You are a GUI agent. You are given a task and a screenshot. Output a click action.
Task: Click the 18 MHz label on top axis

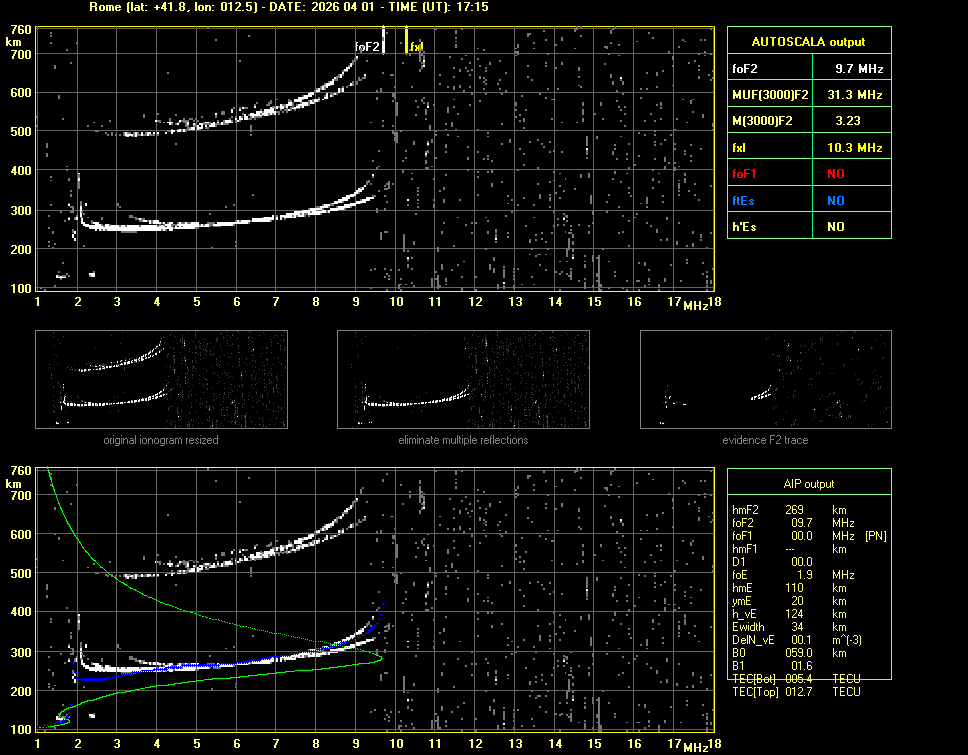713,302
